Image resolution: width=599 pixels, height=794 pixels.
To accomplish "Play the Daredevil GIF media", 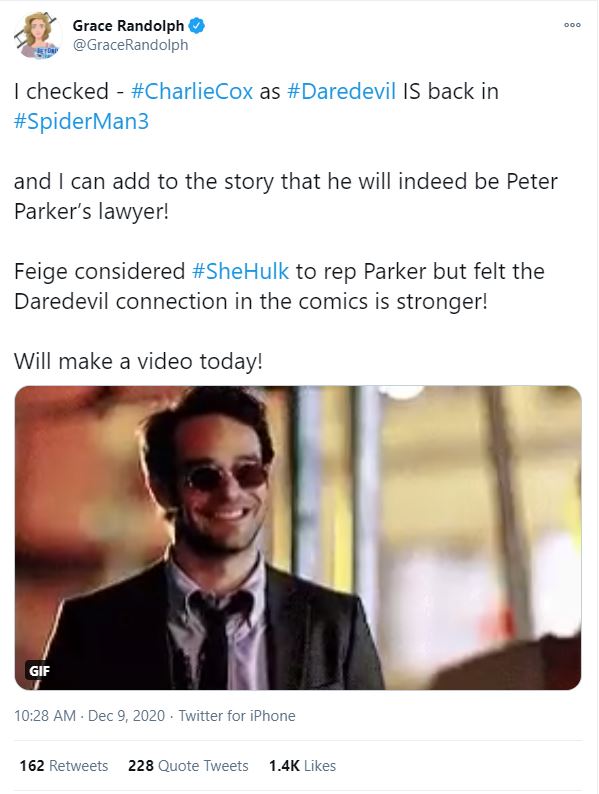I will [x=298, y=538].
